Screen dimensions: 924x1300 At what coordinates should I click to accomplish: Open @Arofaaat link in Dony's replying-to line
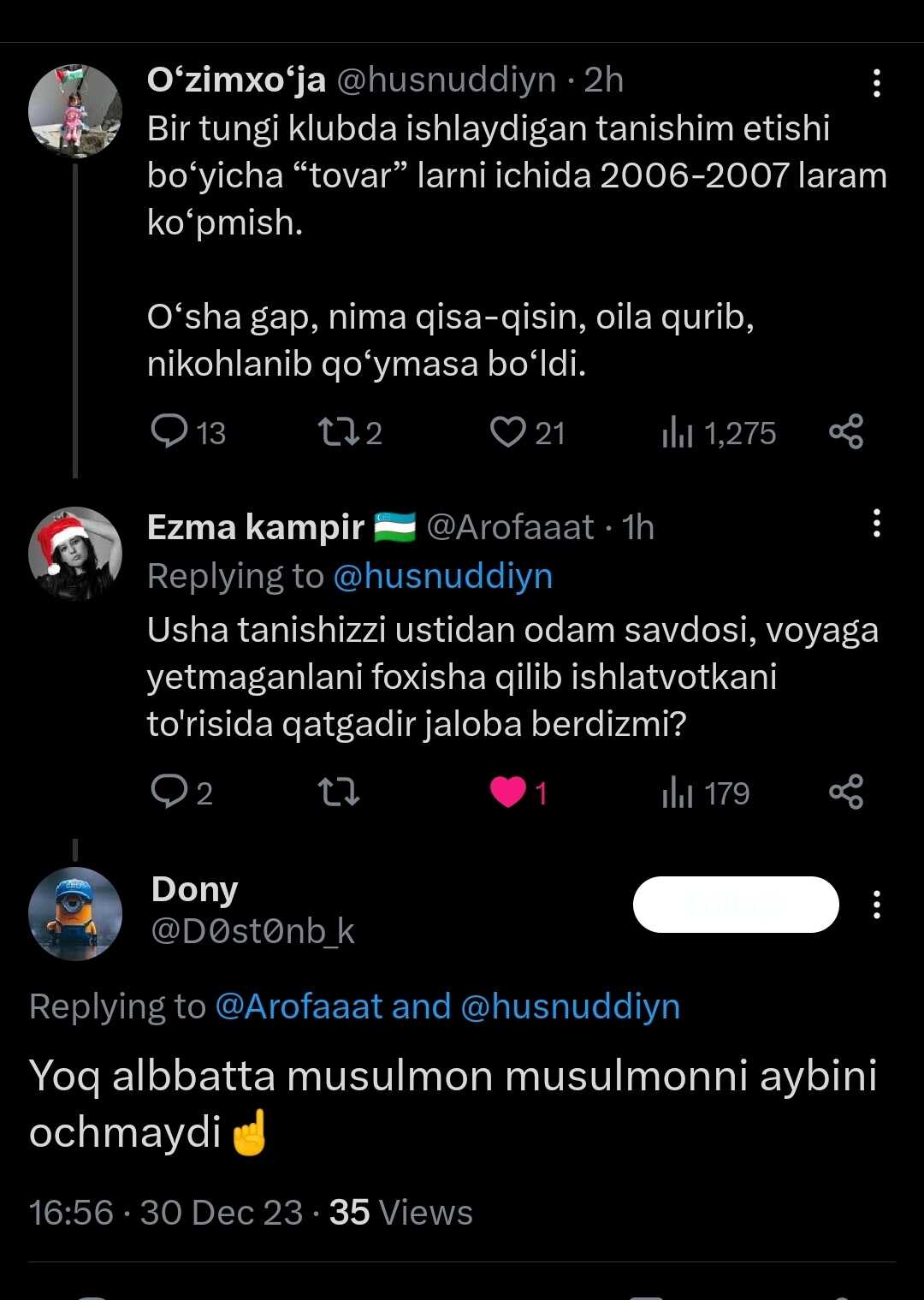tap(299, 1006)
